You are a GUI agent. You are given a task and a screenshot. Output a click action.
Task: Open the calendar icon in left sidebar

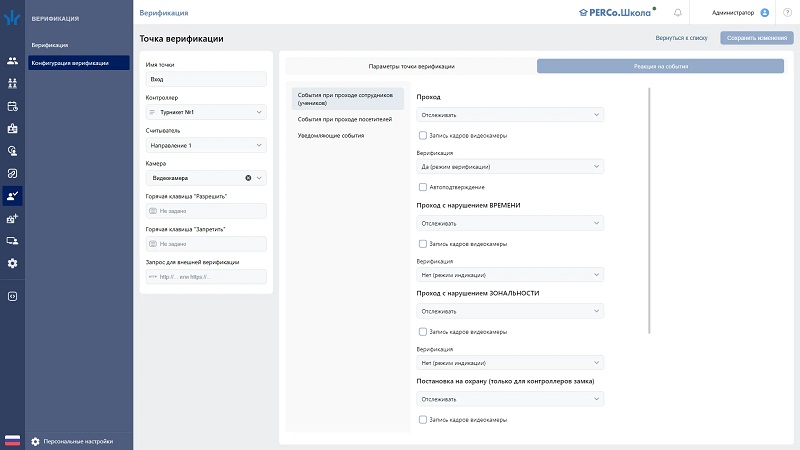click(13, 106)
